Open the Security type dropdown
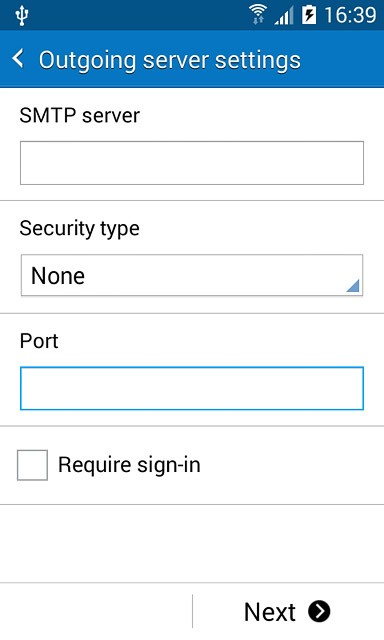Image resolution: width=384 pixels, height=640 pixels. [192, 275]
